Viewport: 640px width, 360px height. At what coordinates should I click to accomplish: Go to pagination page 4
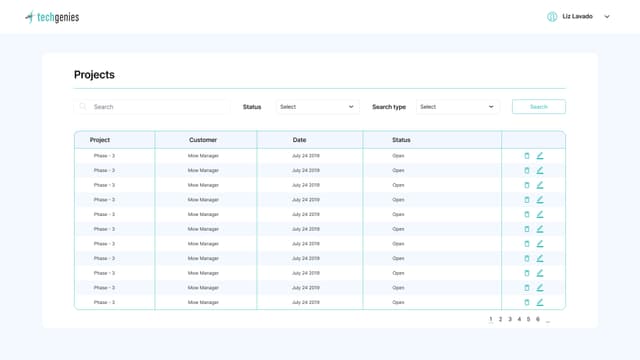pyautogui.click(x=519, y=319)
